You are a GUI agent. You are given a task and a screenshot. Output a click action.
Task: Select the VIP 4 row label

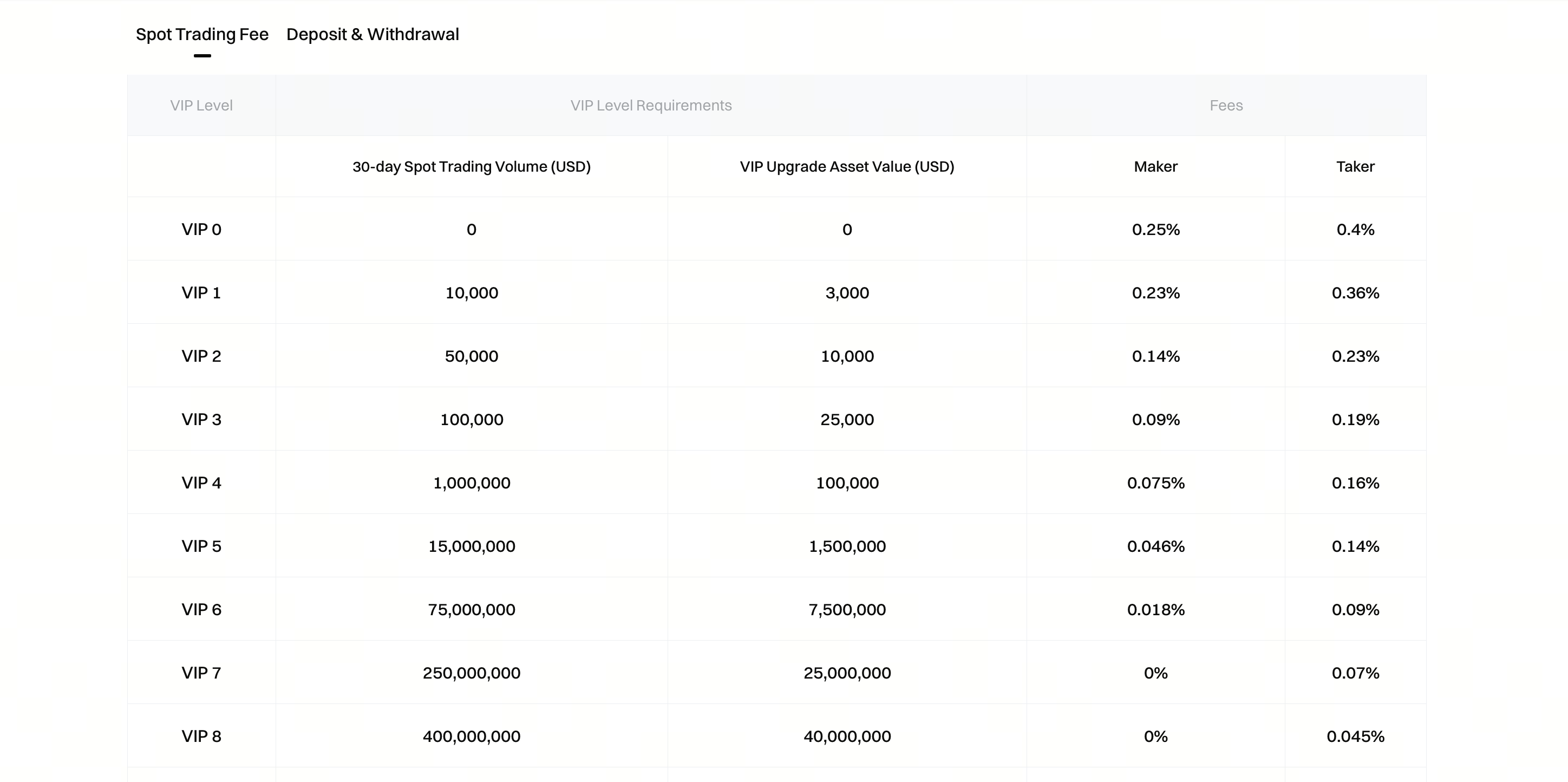[201, 483]
